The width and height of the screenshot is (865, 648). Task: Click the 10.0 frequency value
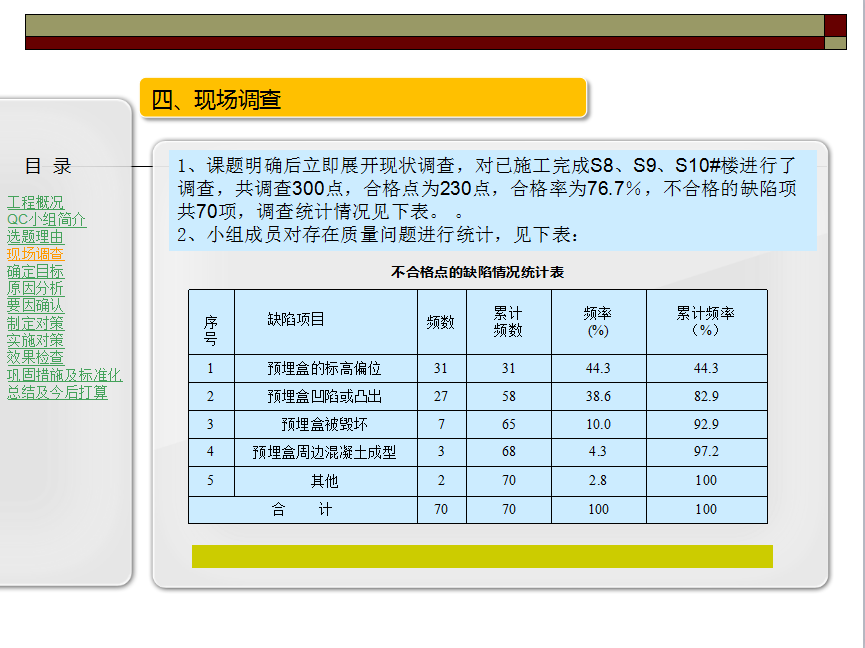[598, 424]
